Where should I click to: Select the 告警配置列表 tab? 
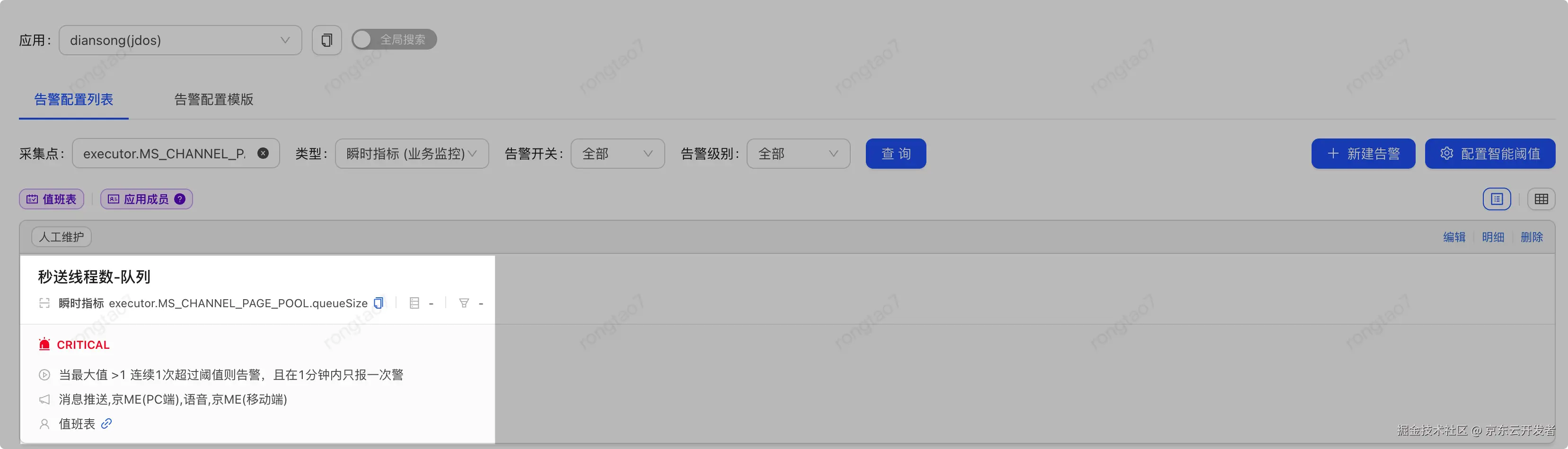click(74, 99)
